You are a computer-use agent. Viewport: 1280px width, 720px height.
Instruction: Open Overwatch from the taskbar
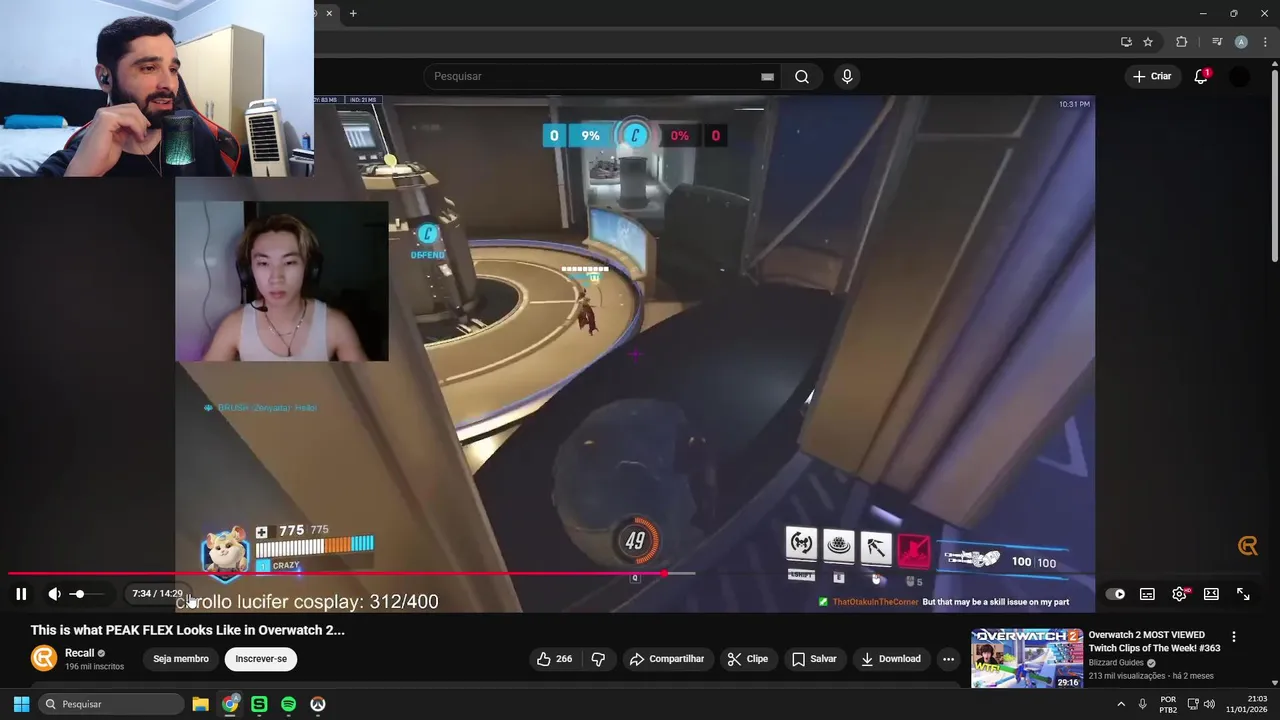tap(318, 704)
